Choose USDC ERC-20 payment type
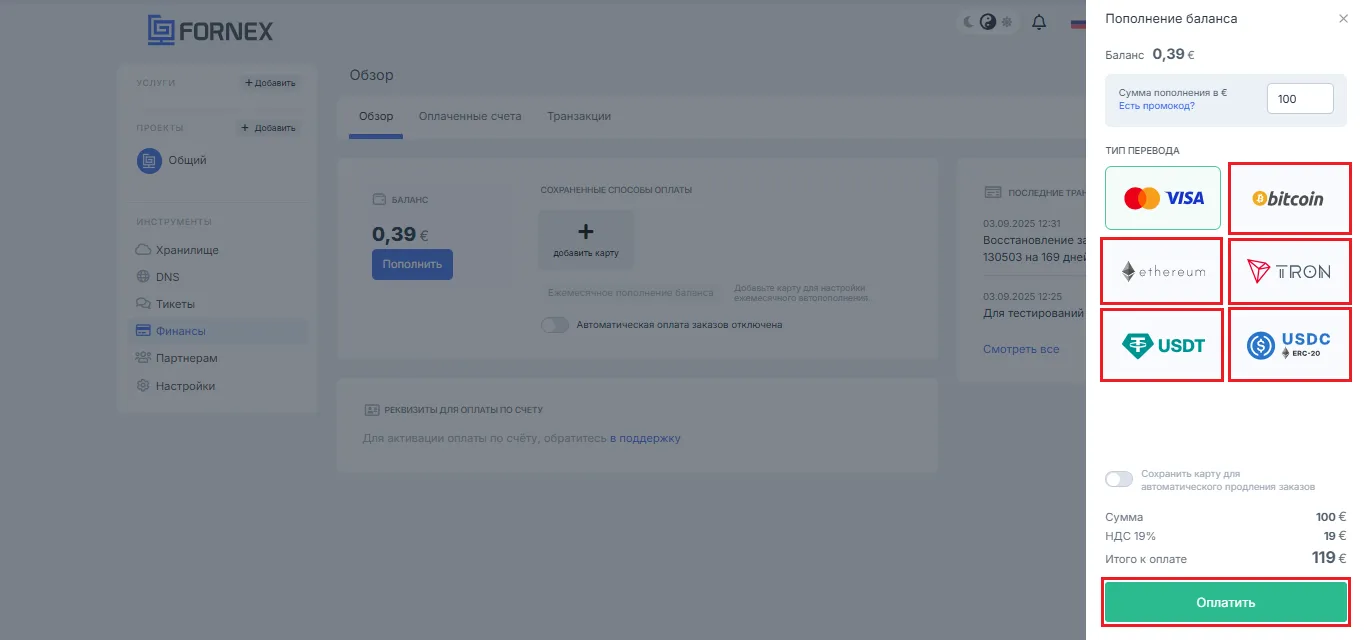Image resolution: width=1366 pixels, height=640 pixels. (x=1289, y=345)
